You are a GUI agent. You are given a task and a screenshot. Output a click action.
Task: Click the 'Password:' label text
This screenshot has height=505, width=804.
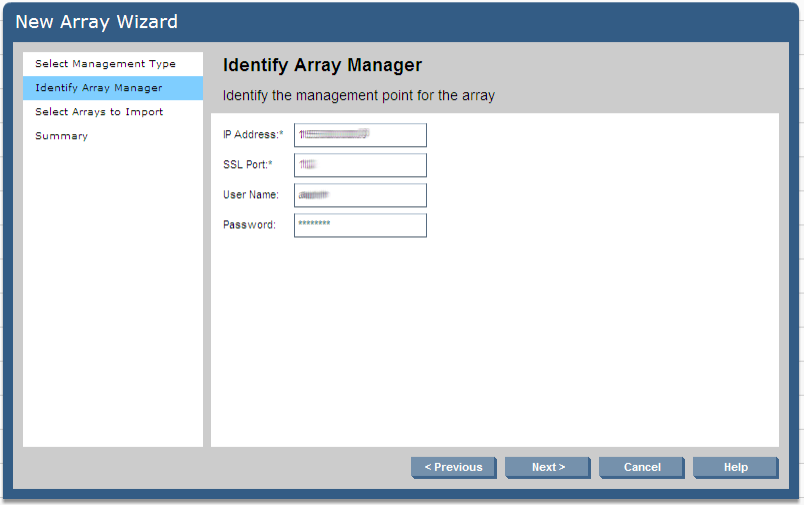pyautogui.click(x=249, y=225)
